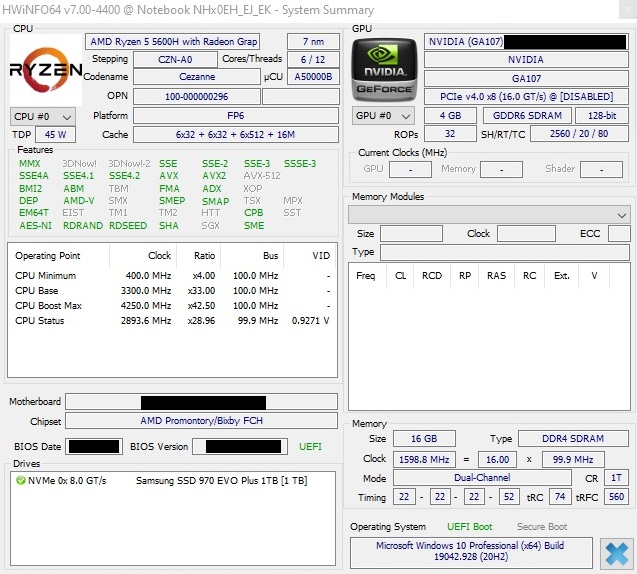Click the green UEFI Boot label
The image size is (637, 574).
pos(470,527)
